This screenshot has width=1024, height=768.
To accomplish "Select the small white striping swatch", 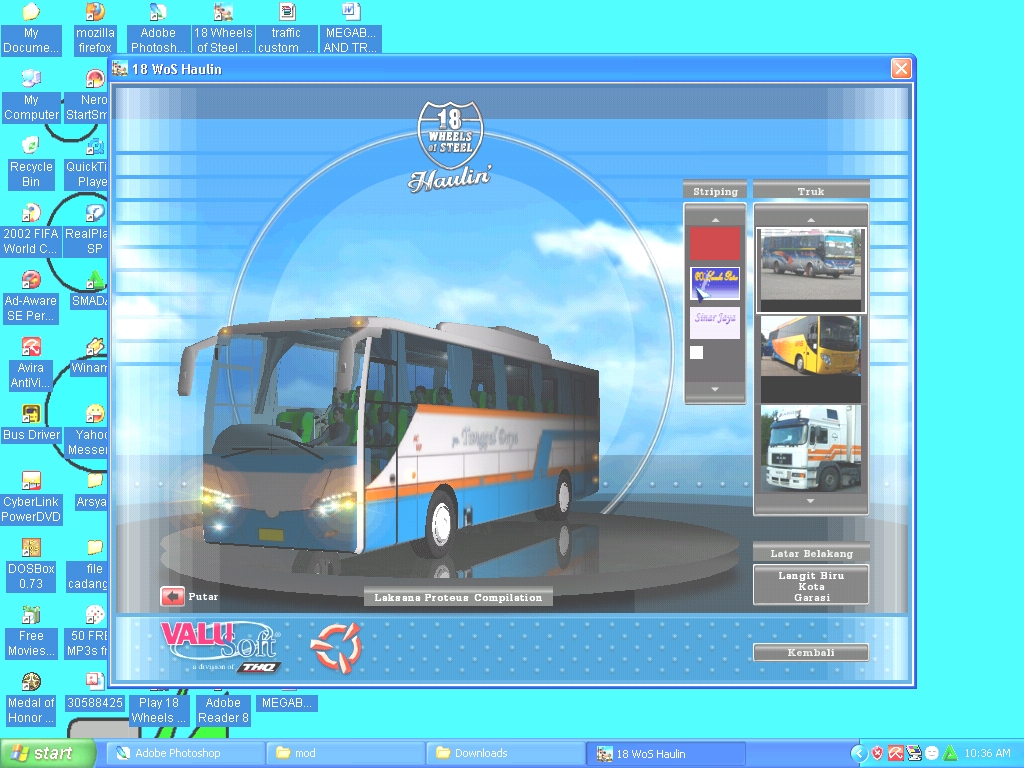I will coord(697,353).
